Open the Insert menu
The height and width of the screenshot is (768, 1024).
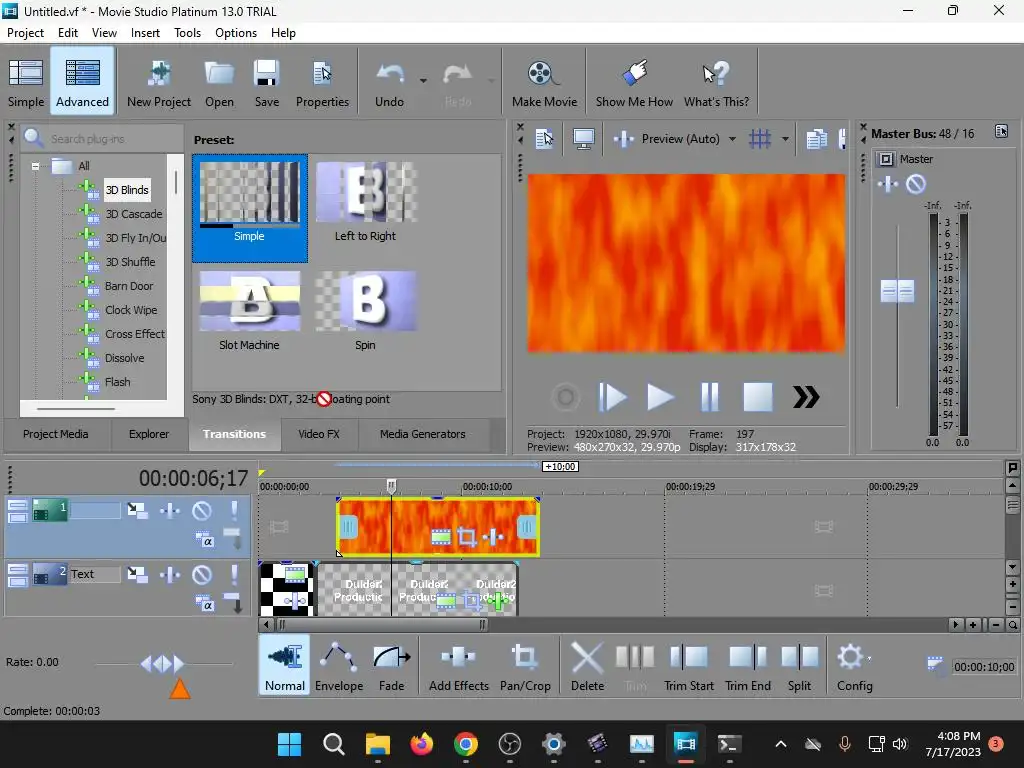[x=145, y=33]
